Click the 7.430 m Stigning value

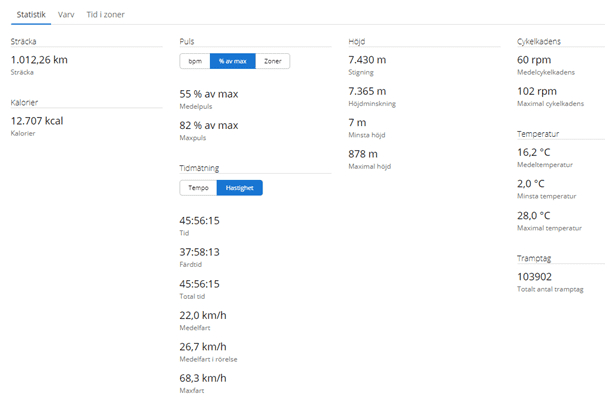click(367, 60)
